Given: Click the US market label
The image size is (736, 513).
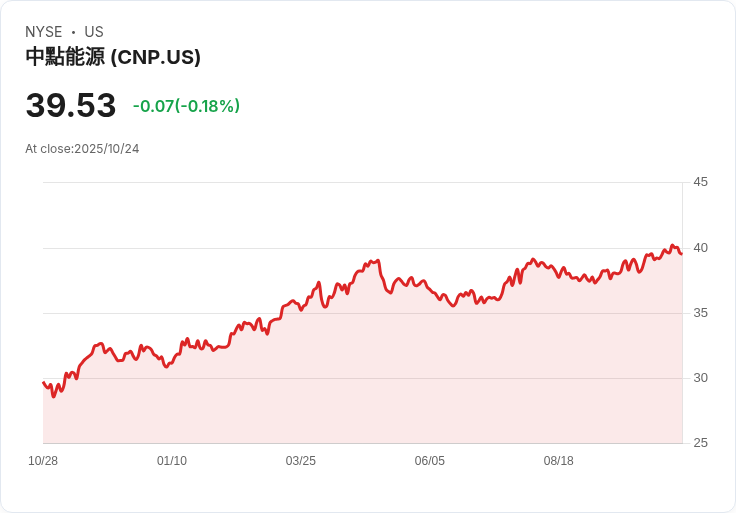Looking at the screenshot, I should (x=94, y=32).
